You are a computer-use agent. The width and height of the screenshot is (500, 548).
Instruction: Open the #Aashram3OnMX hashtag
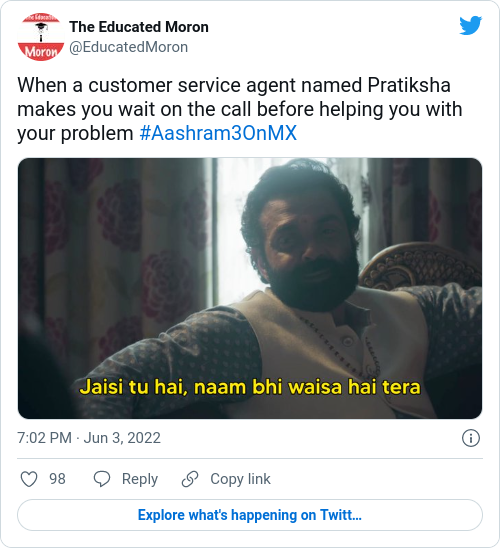218,133
